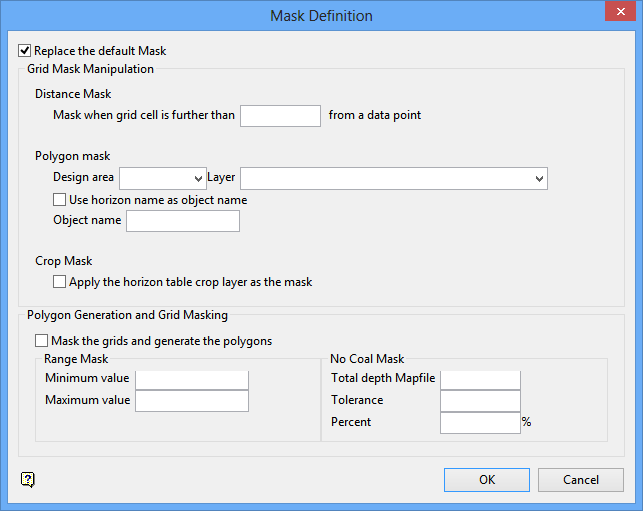Click the Percent input field
The height and width of the screenshot is (511, 643).
tap(480, 422)
